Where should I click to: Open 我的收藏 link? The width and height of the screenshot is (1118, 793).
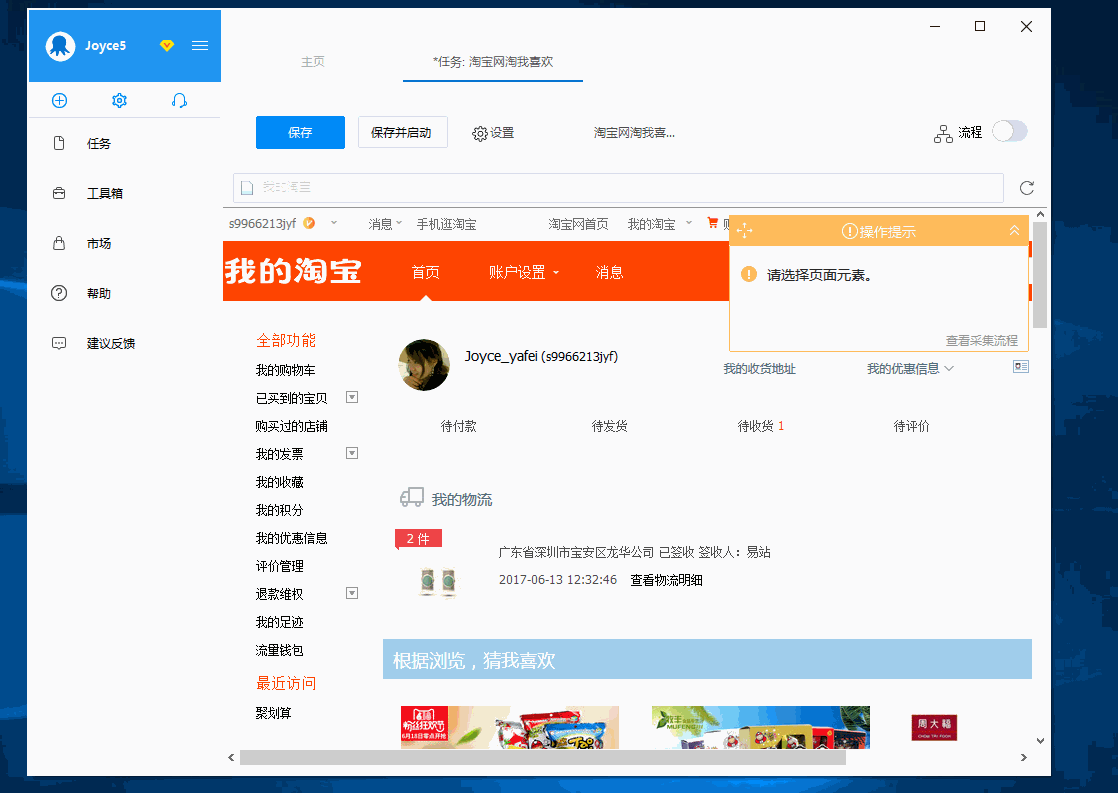coord(280,482)
